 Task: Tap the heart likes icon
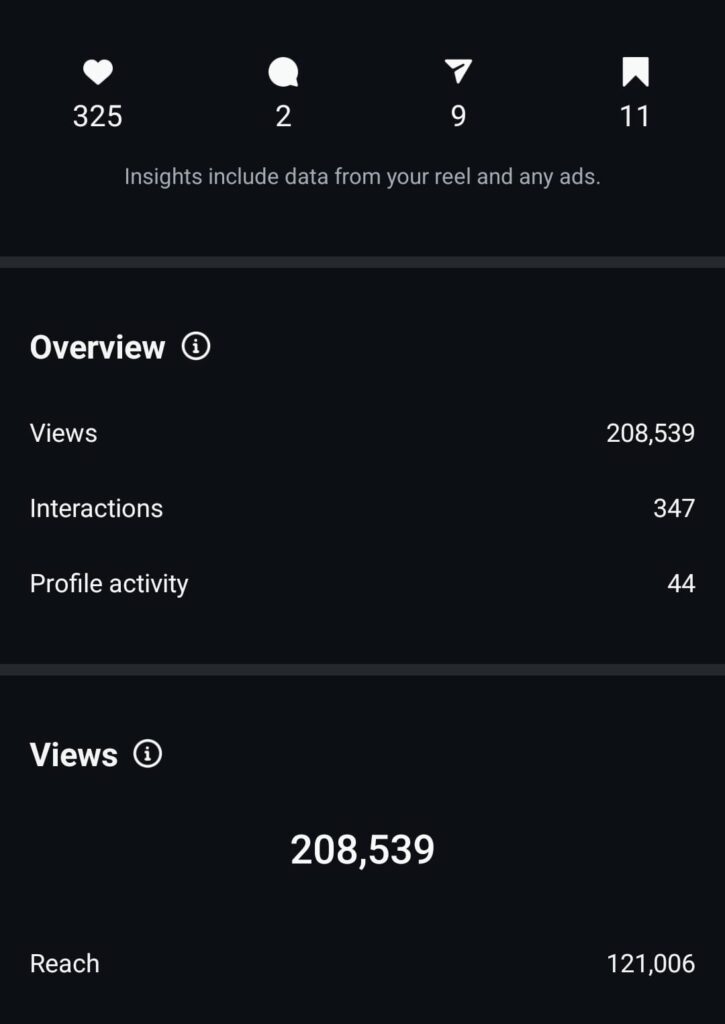pos(97,72)
